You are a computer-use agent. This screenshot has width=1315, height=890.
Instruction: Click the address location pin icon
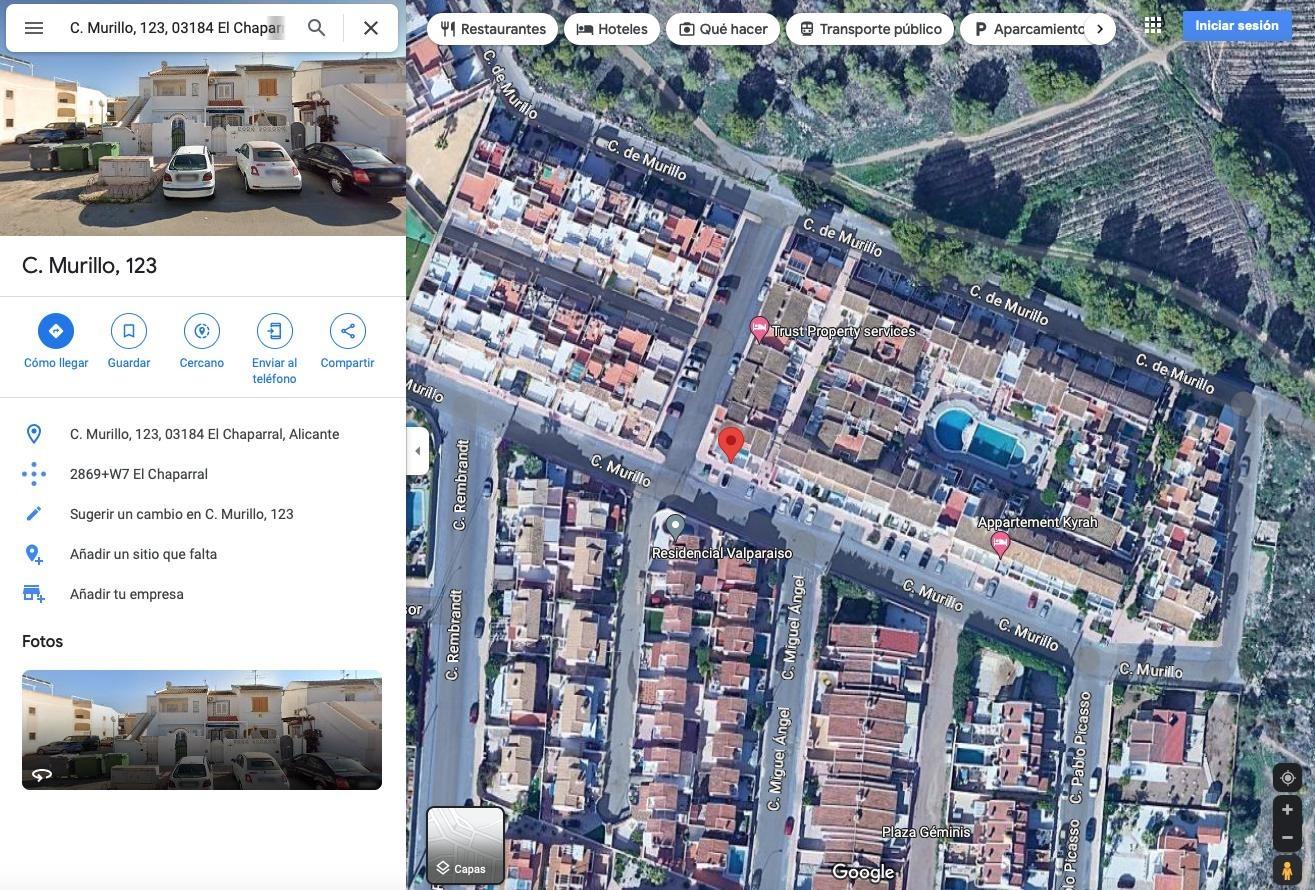pos(34,434)
